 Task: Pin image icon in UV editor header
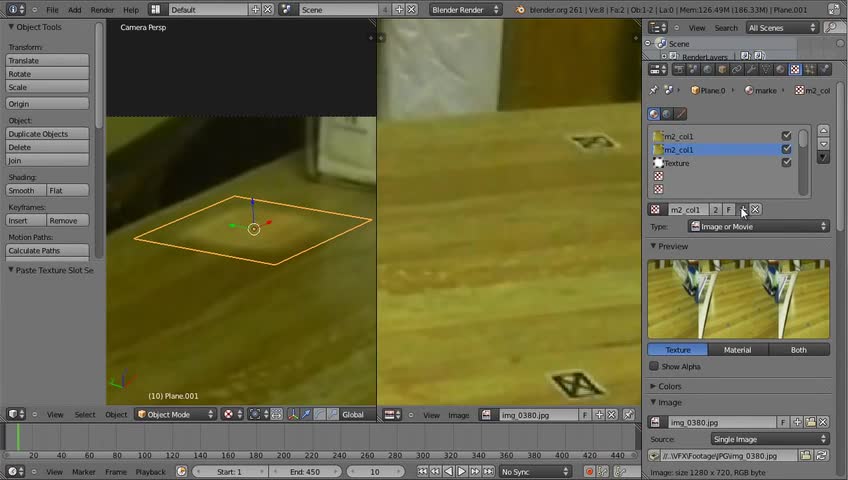628,415
